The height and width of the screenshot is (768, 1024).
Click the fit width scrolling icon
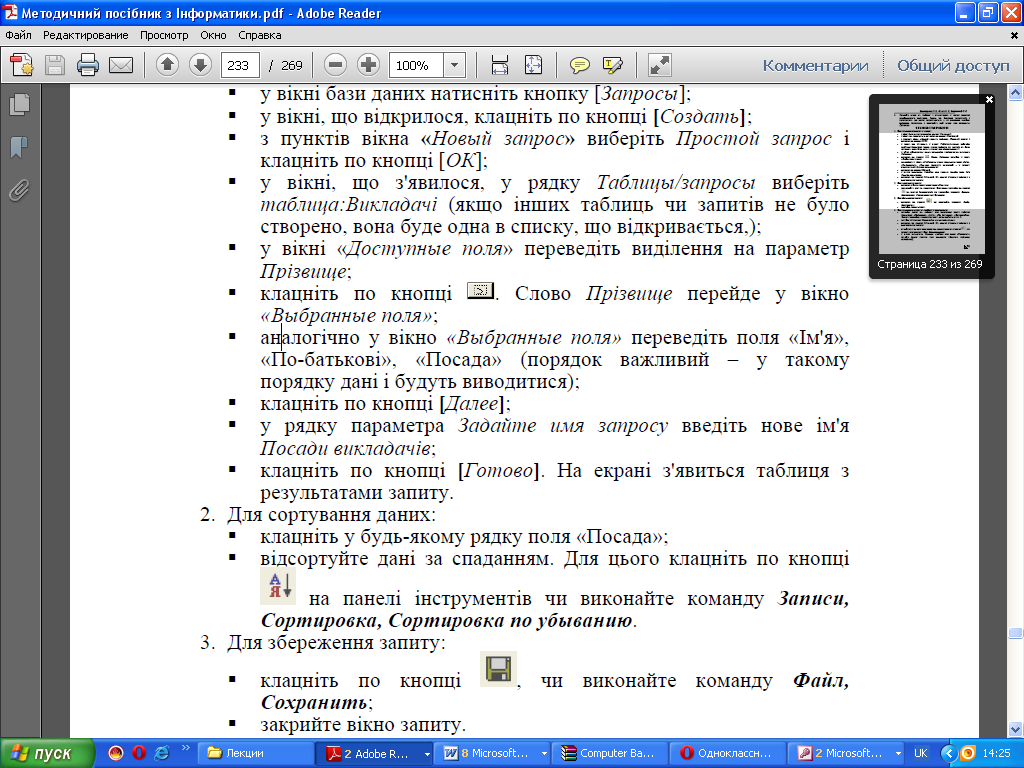[500, 65]
